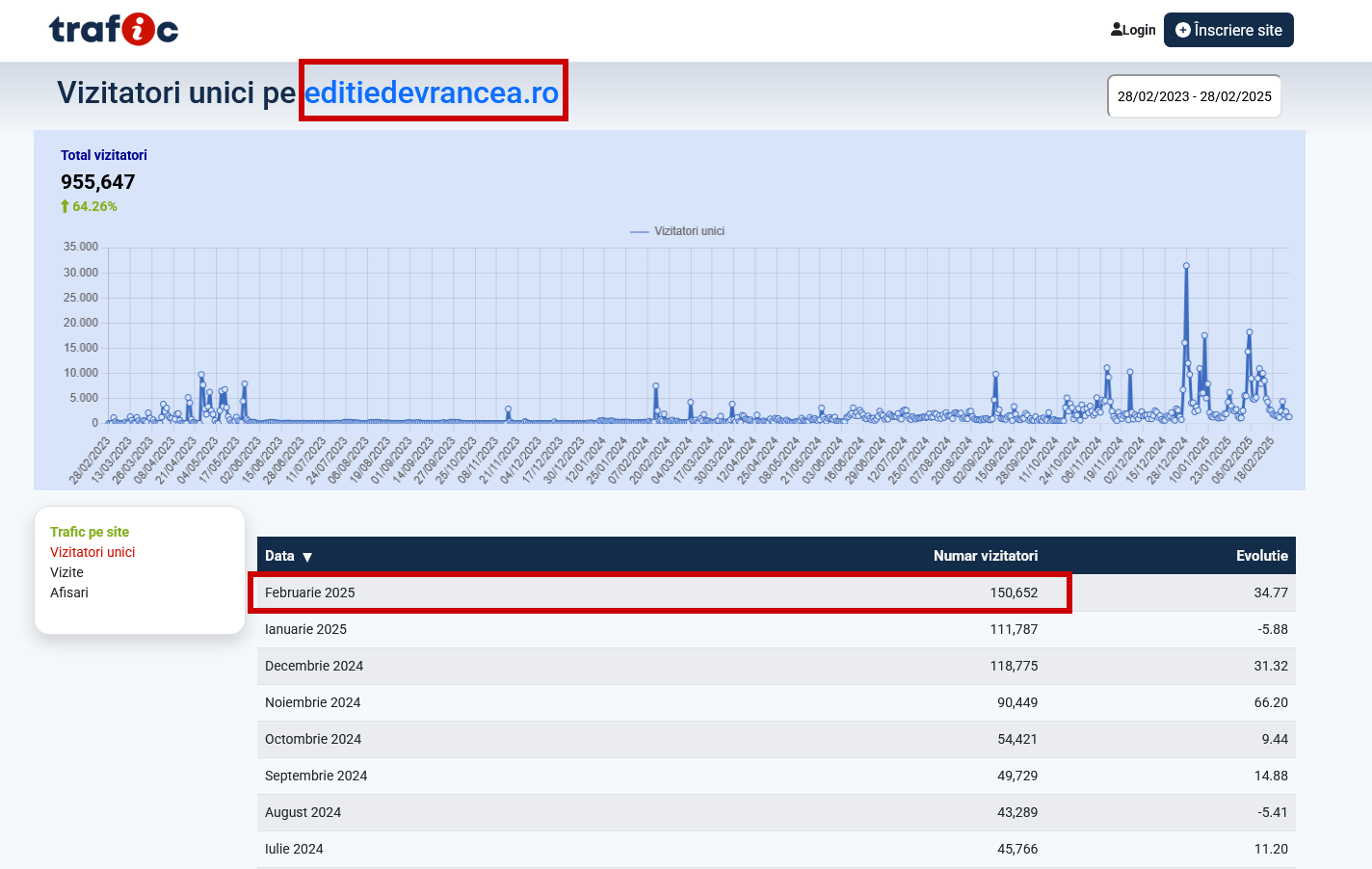Sort table by Data arrow
This screenshot has width=1372, height=869.
pos(307,557)
